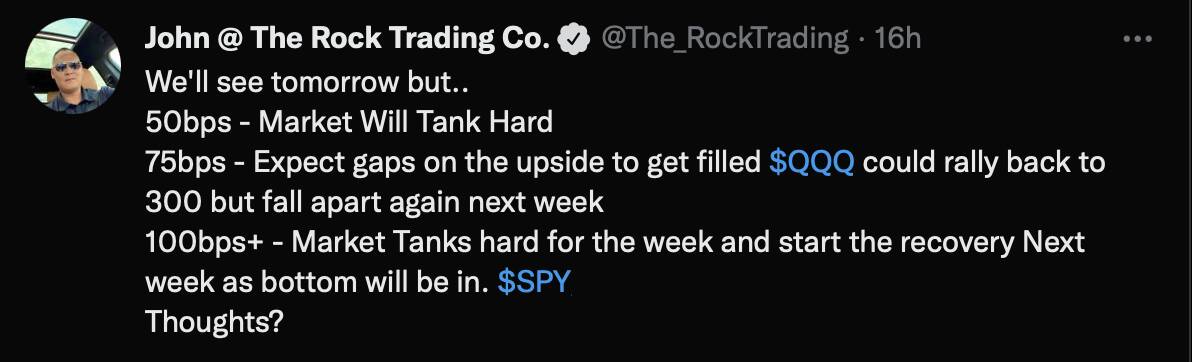The height and width of the screenshot is (362, 1192).
Task: Open the $QQQ cashtag link
Action: pyautogui.click(x=812, y=163)
